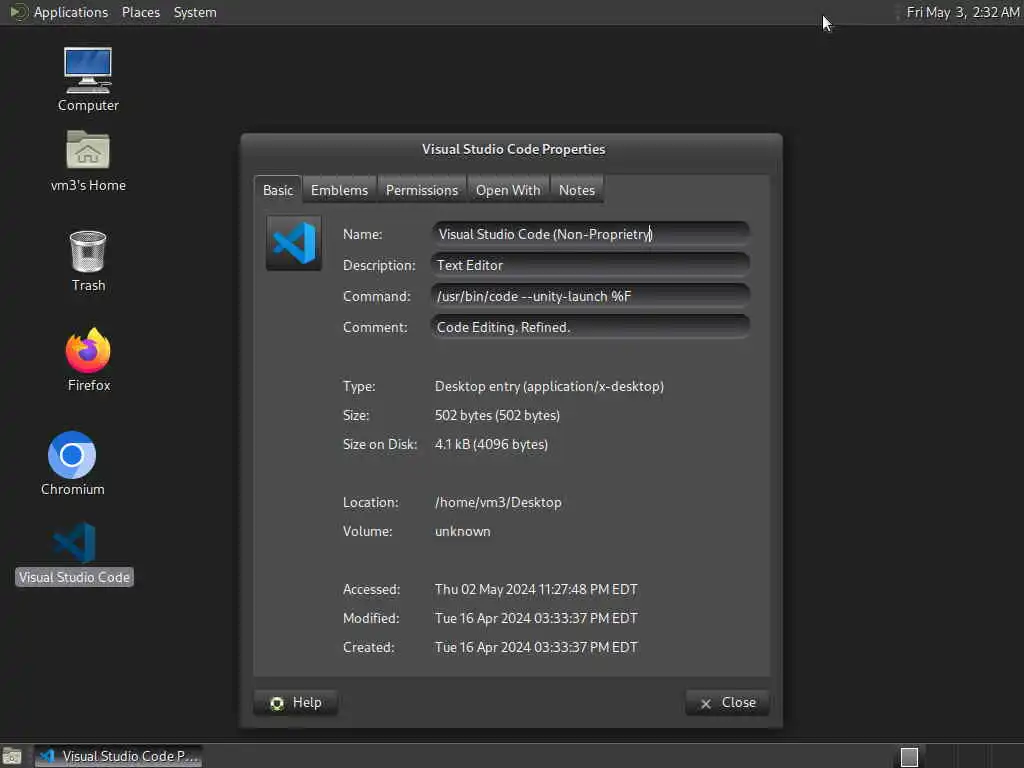Viewport: 1024px width, 768px height.
Task: Open the Permissions tab
Action: coord(421,190)
